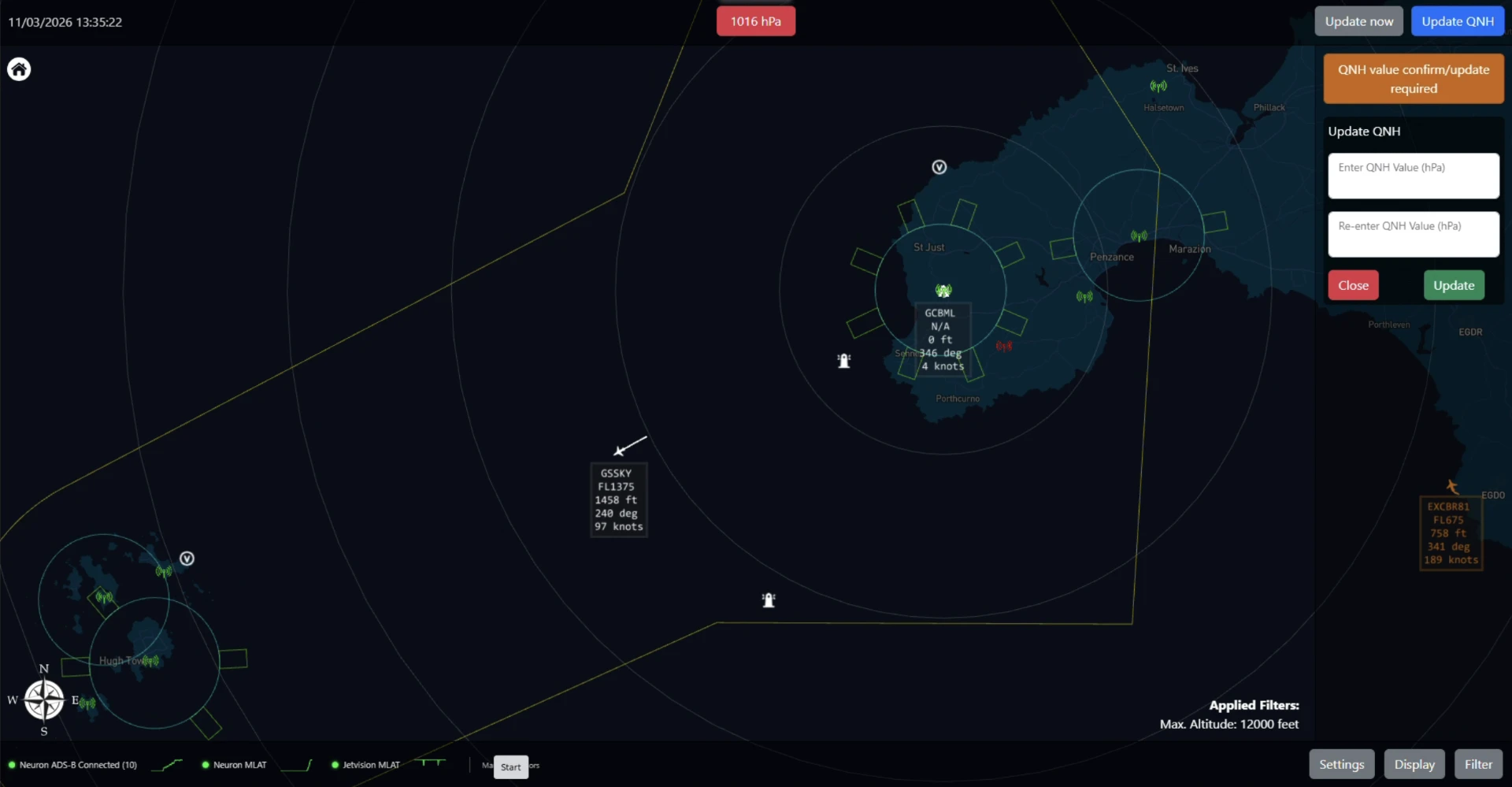Click the GCBML flight data label
This screenshot has height=787, width=1512.
coord(943,340)
